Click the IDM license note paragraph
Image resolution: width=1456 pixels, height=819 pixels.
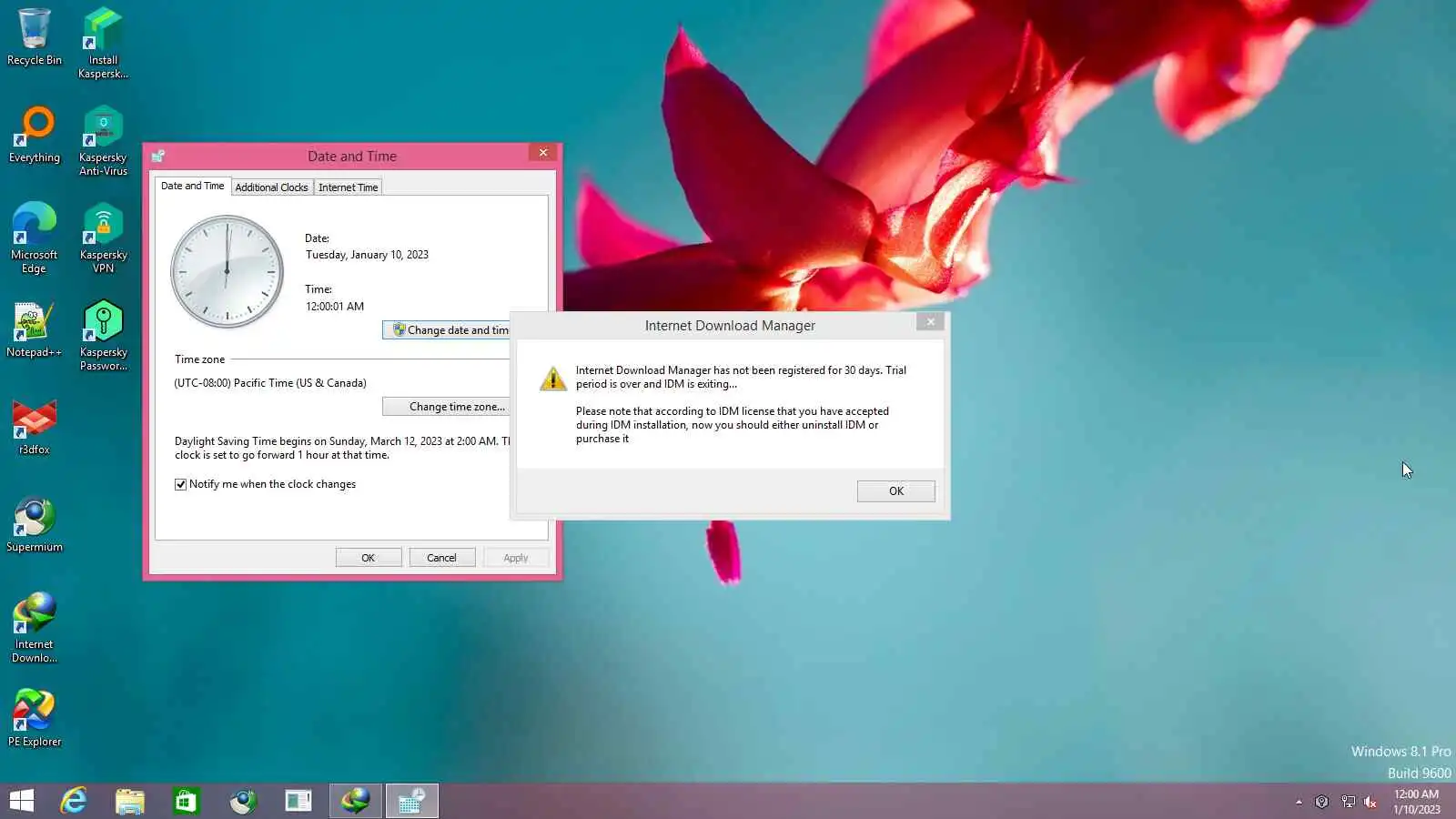coord(733,425)
